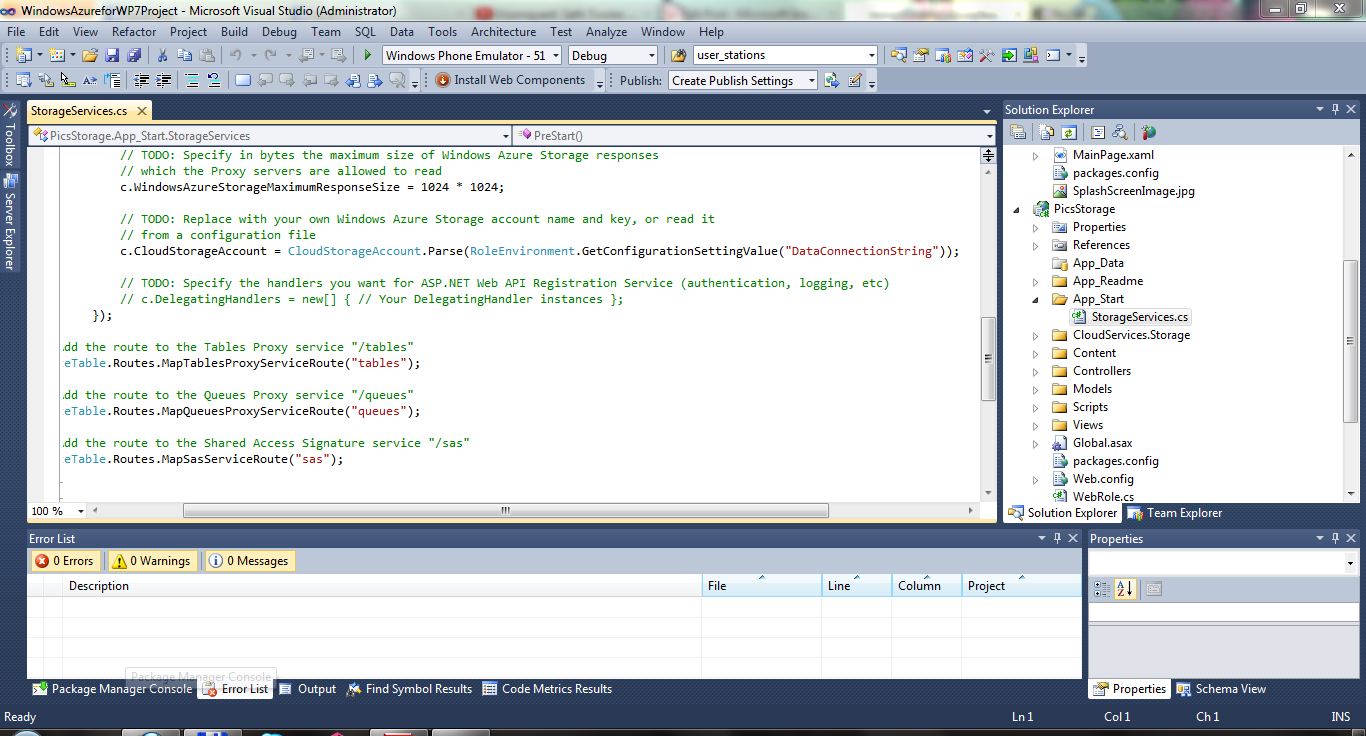Open the Create Publish Settings dropdown

pyautogui.click(x=811, y=81)
